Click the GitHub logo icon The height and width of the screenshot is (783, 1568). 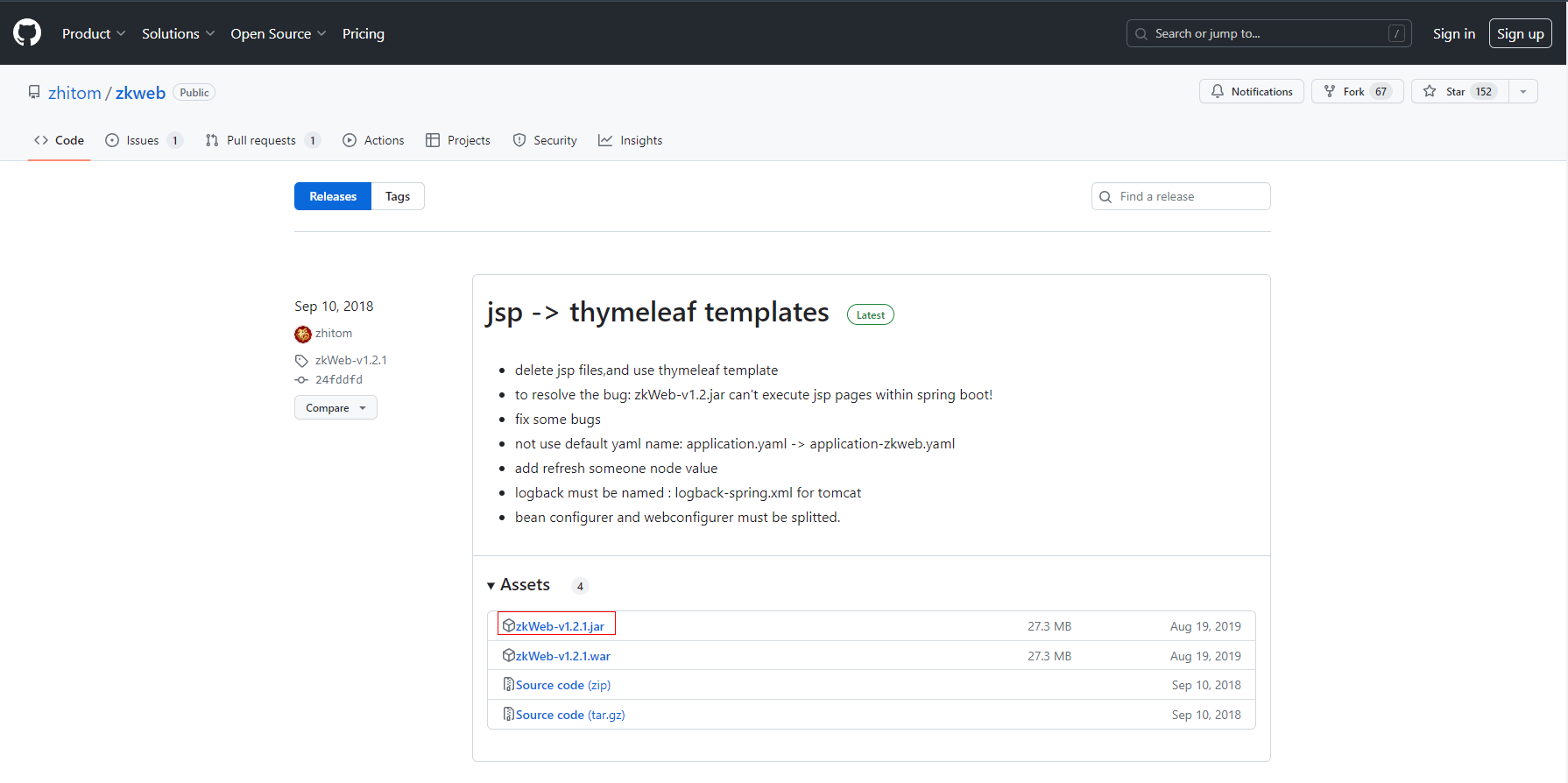[x=27, y=33]
